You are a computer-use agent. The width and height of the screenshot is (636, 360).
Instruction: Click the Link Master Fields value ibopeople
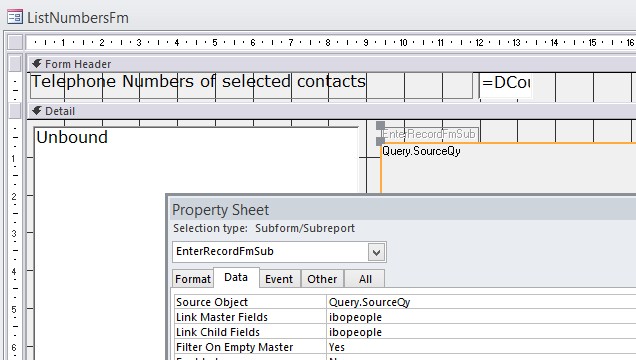click(481, 317)
